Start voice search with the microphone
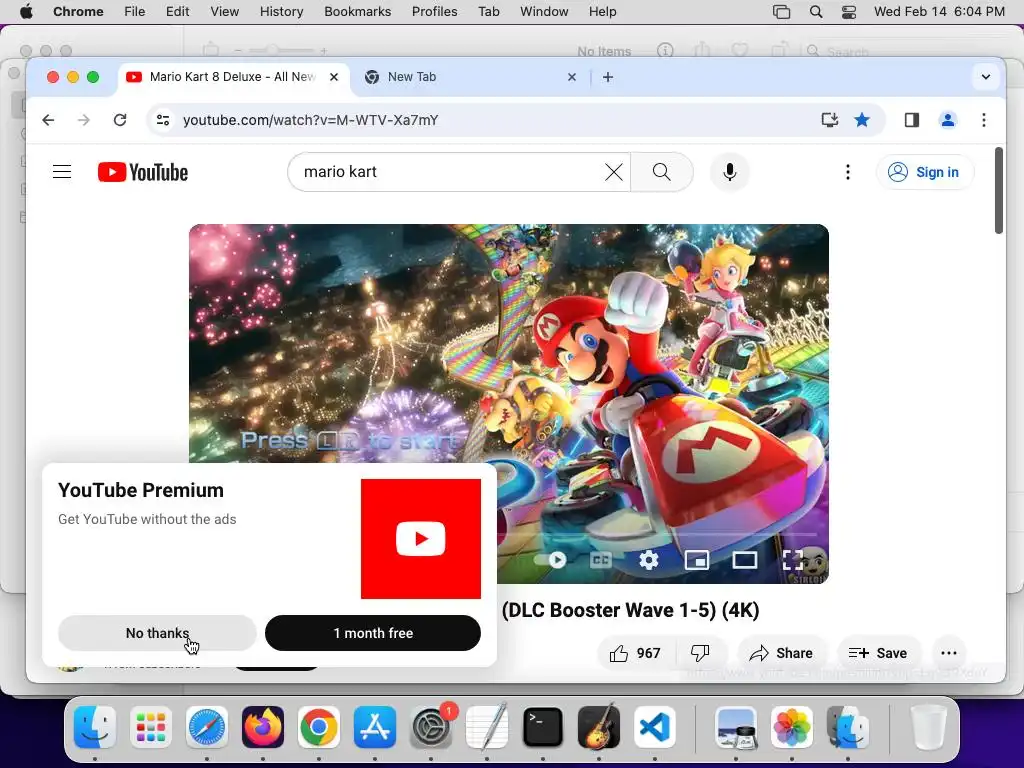Image resolution: width=1024 pixels, height=768 pixels. [x=730, y=172]
